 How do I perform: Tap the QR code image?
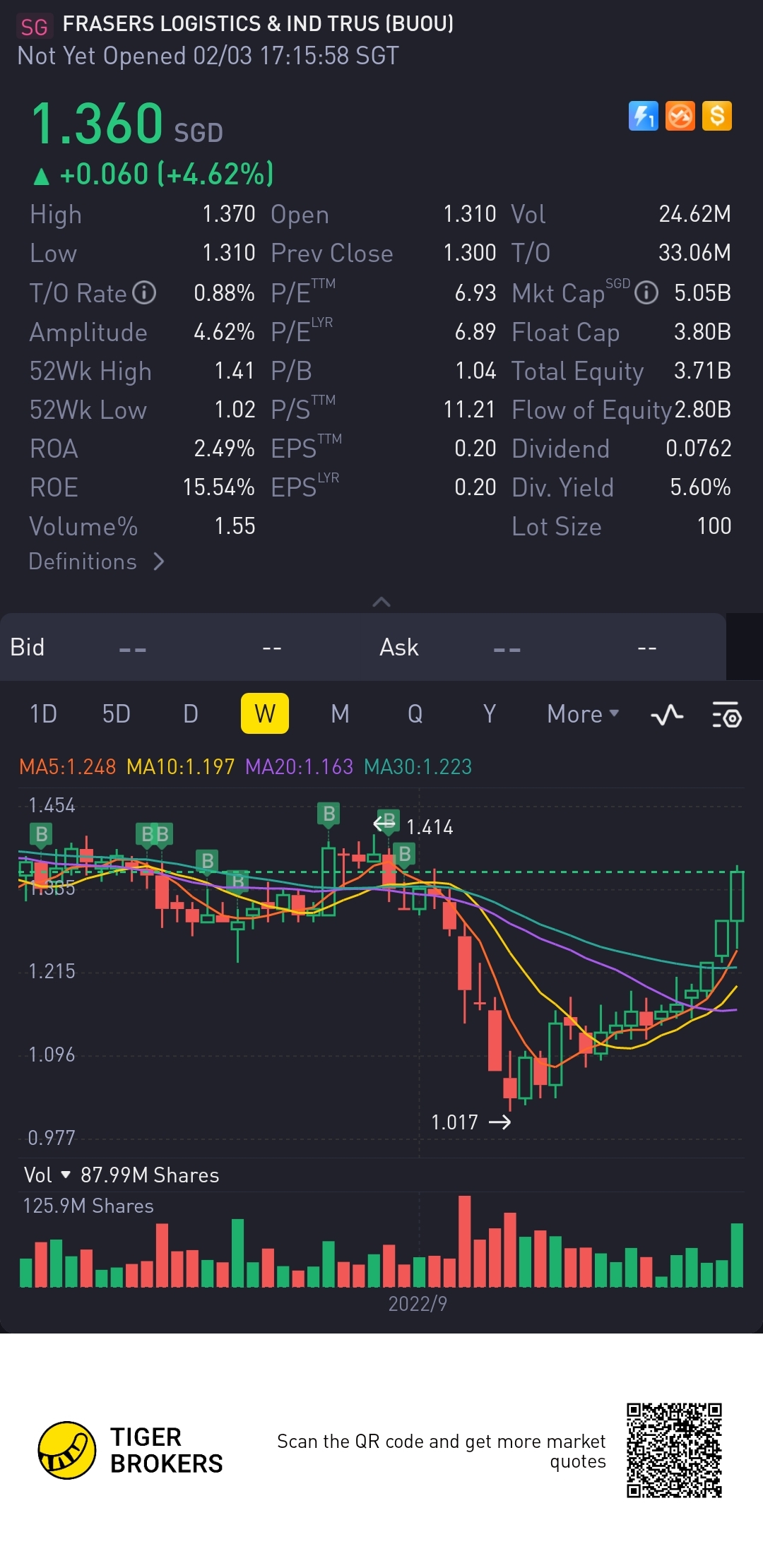(674, 1450)
